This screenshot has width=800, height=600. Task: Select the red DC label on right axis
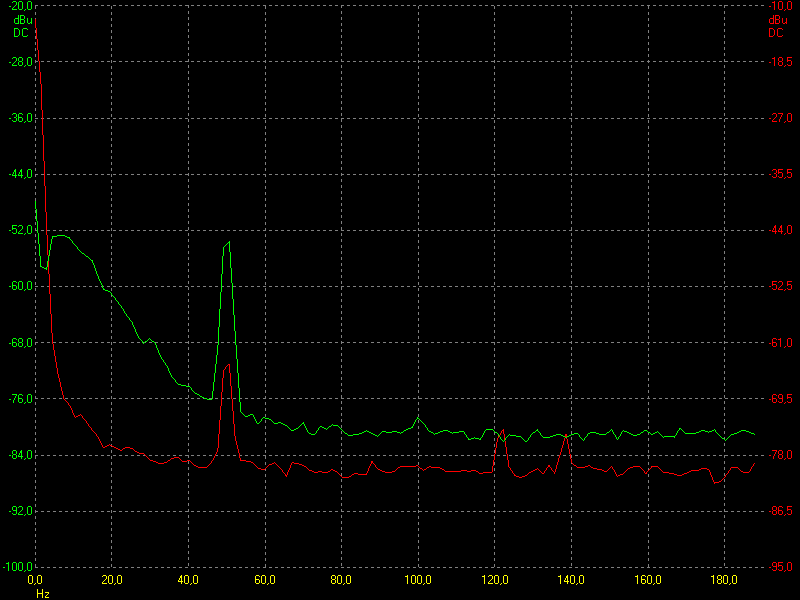click(776, 33)
